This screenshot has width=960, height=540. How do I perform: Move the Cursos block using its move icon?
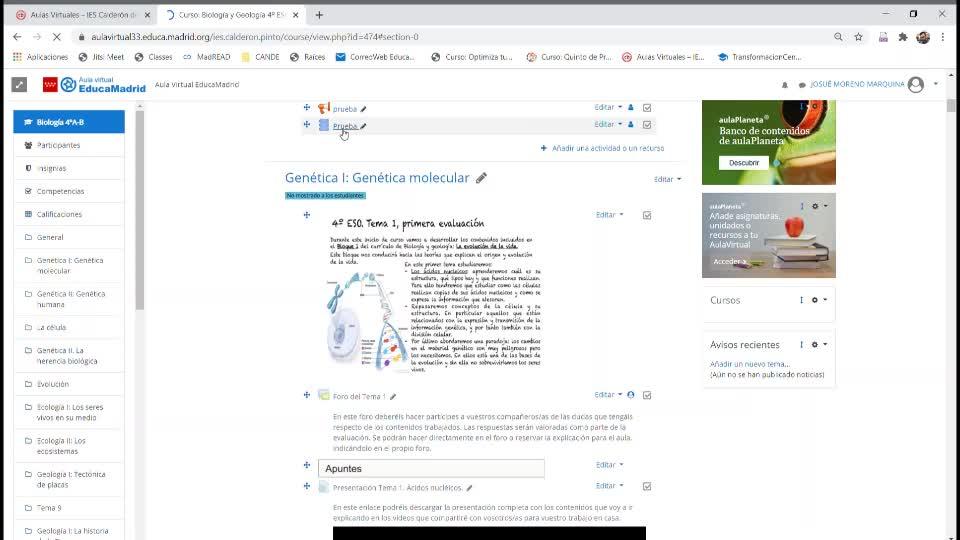[x=801, y=300]
